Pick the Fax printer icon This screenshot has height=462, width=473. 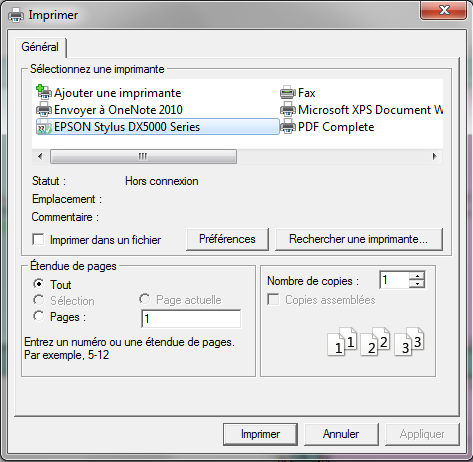click(x=288, y=92)
